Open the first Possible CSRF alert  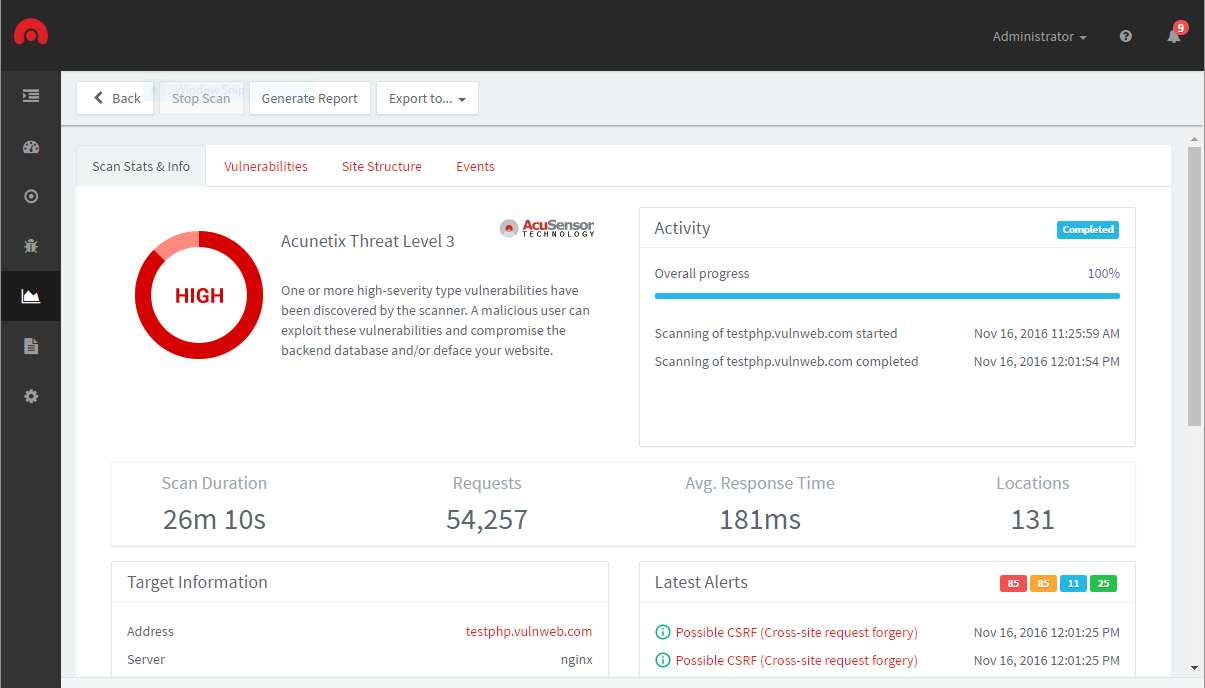796,632
